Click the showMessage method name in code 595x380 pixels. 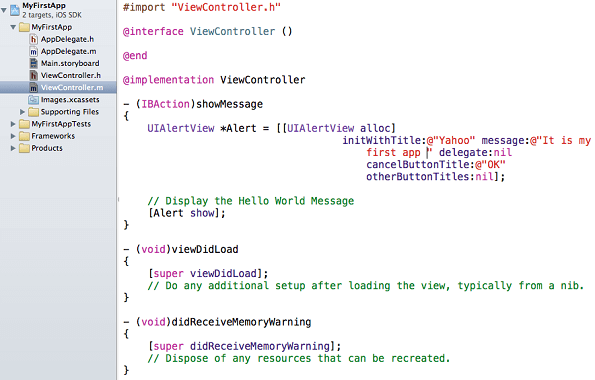tap(230, 104)
